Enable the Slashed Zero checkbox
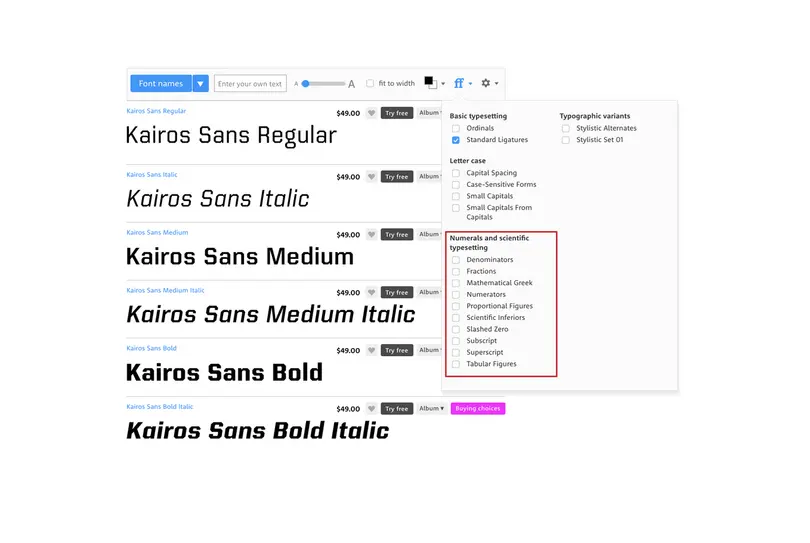 456,329
